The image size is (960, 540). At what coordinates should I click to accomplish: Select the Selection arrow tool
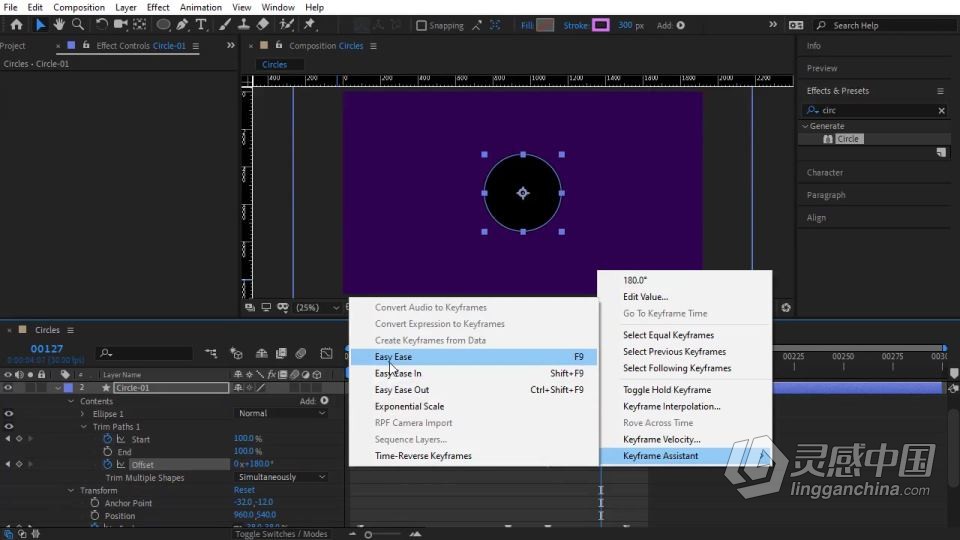pos(40,24)
